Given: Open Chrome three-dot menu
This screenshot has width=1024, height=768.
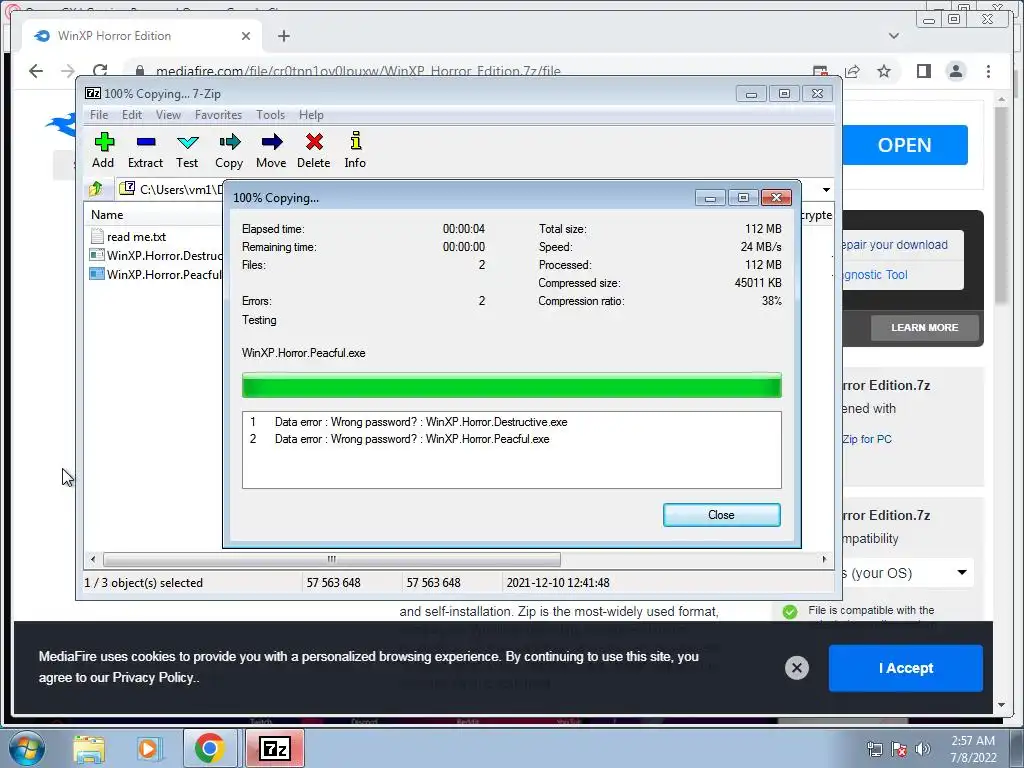Looking at the screenshot, I should click(988, 71).
